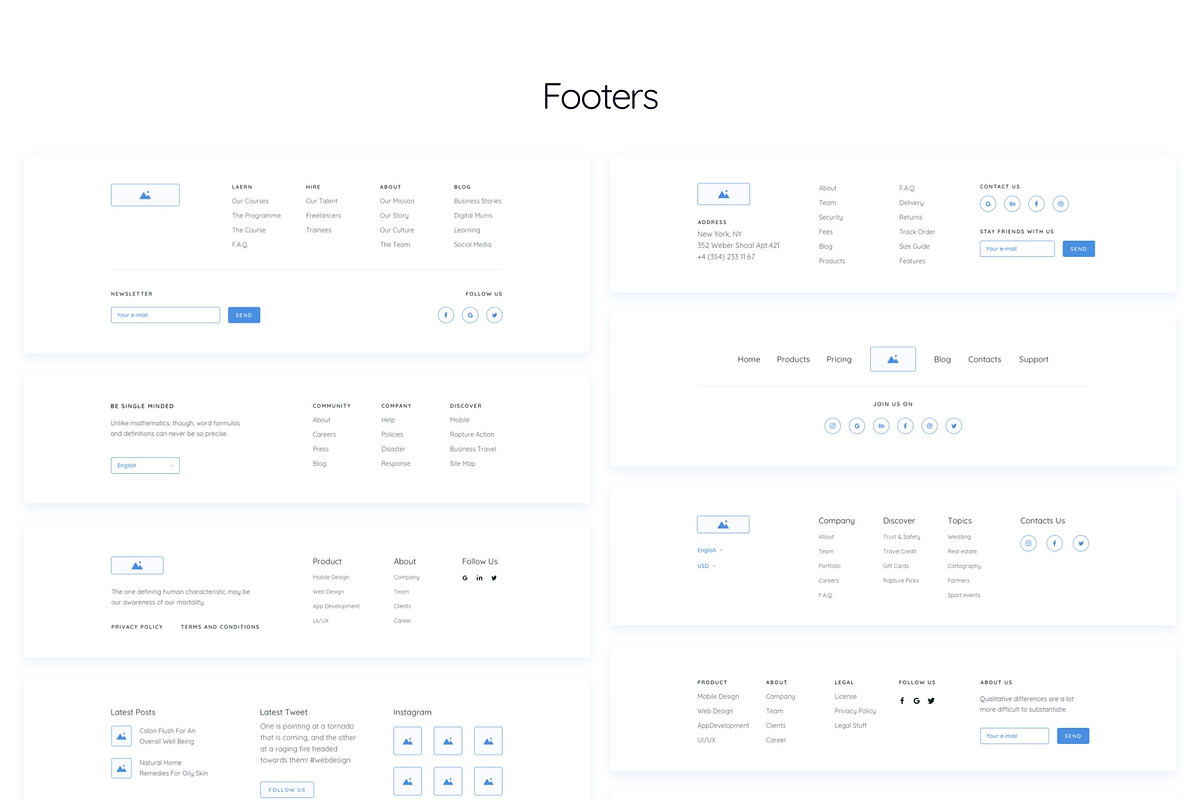Click the Pinterest icon in the Join Us On row
Screen dimensions: 1200x800
pos(929,425)
